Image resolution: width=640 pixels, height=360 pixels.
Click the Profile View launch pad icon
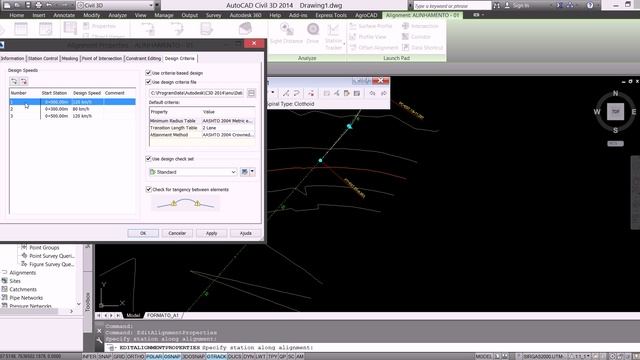(353, 37)
